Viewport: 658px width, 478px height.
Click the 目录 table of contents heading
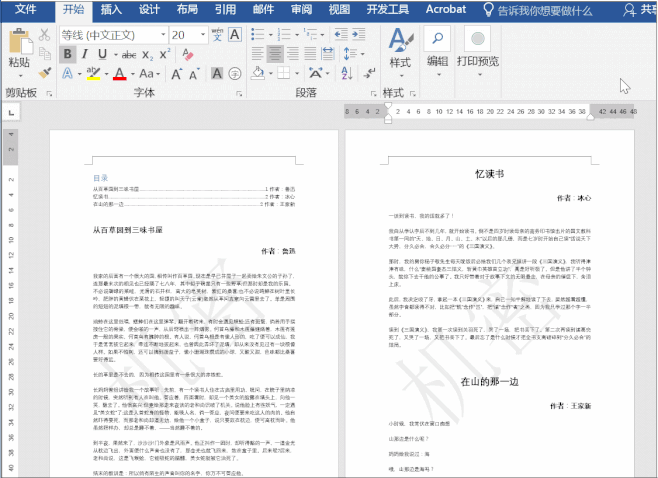101,178
